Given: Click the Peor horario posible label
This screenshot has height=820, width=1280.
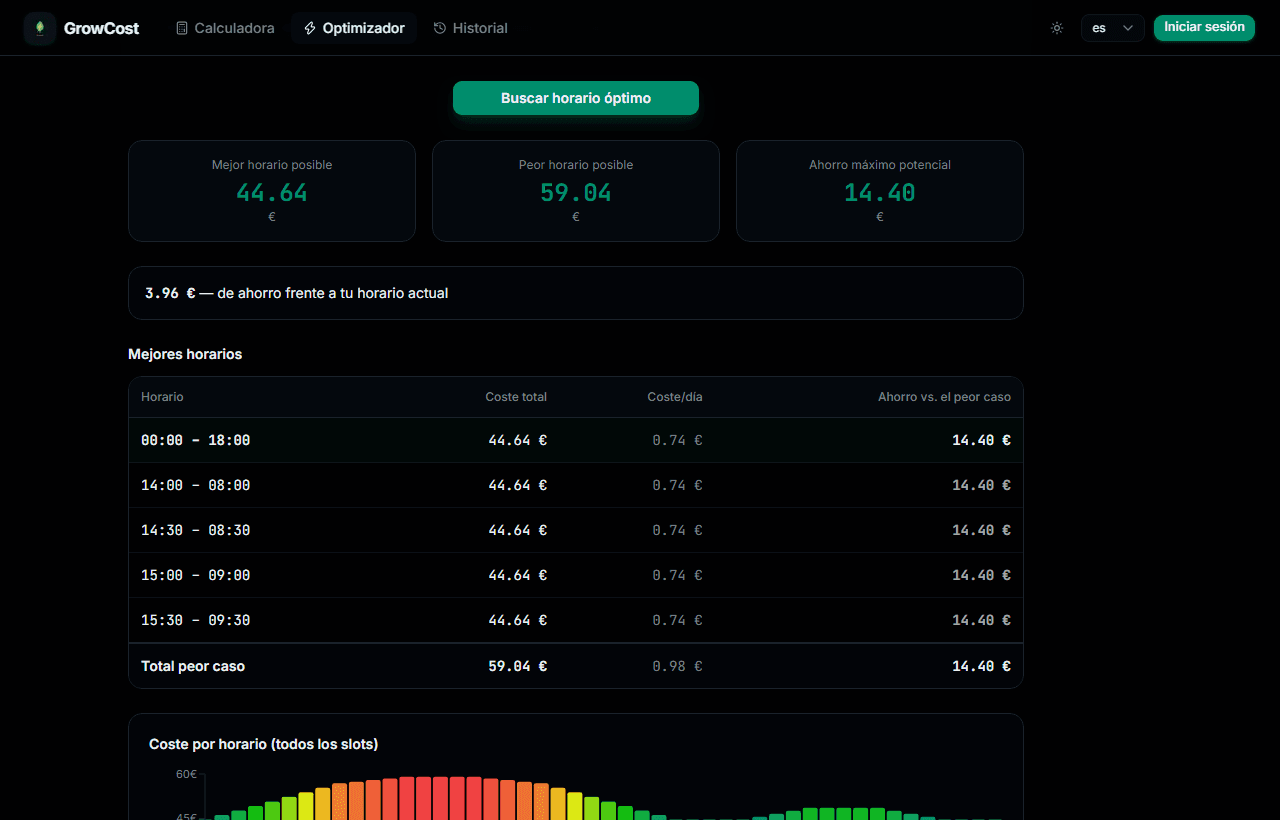Looking at the screenshot, I should (576, 165).
